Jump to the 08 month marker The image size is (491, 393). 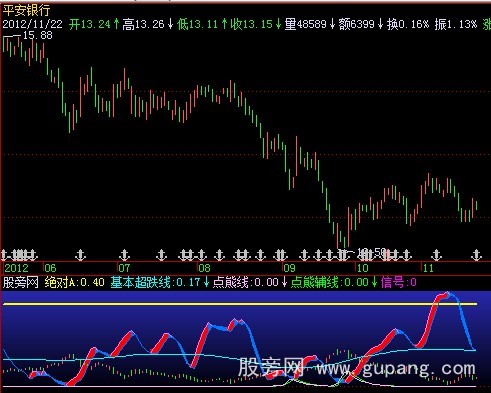pos(204,268)
